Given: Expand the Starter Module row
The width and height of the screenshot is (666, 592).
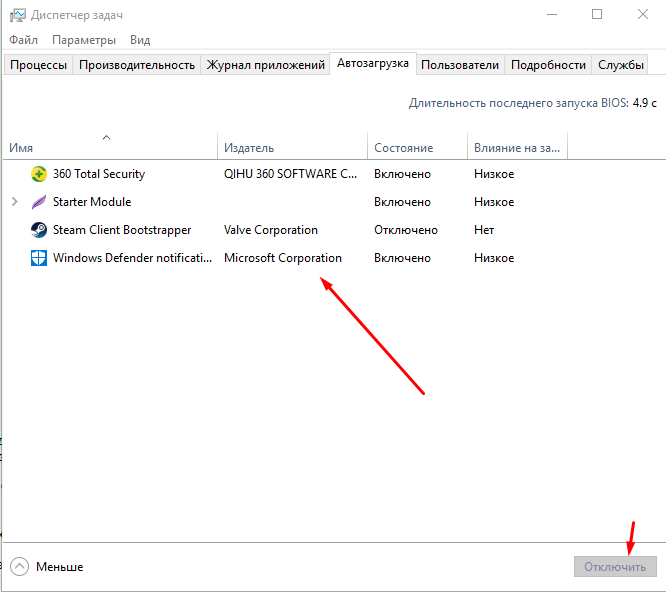Looking at the screenshot, I should point(14,202).
